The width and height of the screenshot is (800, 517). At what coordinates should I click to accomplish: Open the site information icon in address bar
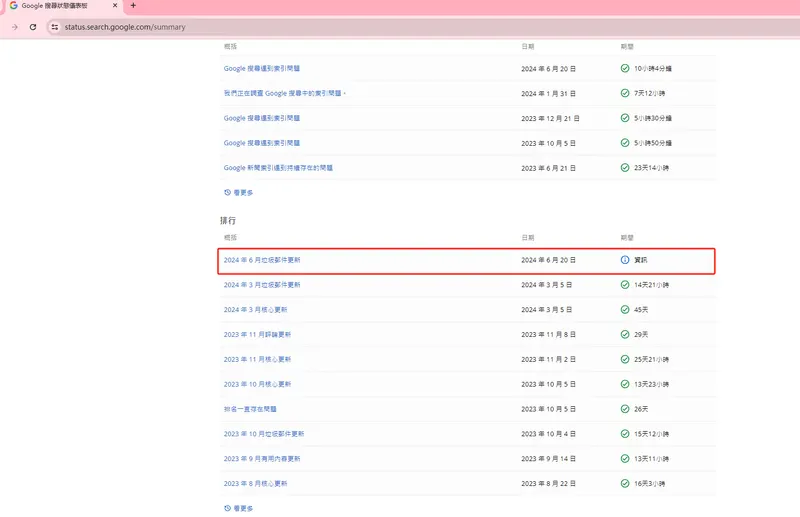pos(55,27)
